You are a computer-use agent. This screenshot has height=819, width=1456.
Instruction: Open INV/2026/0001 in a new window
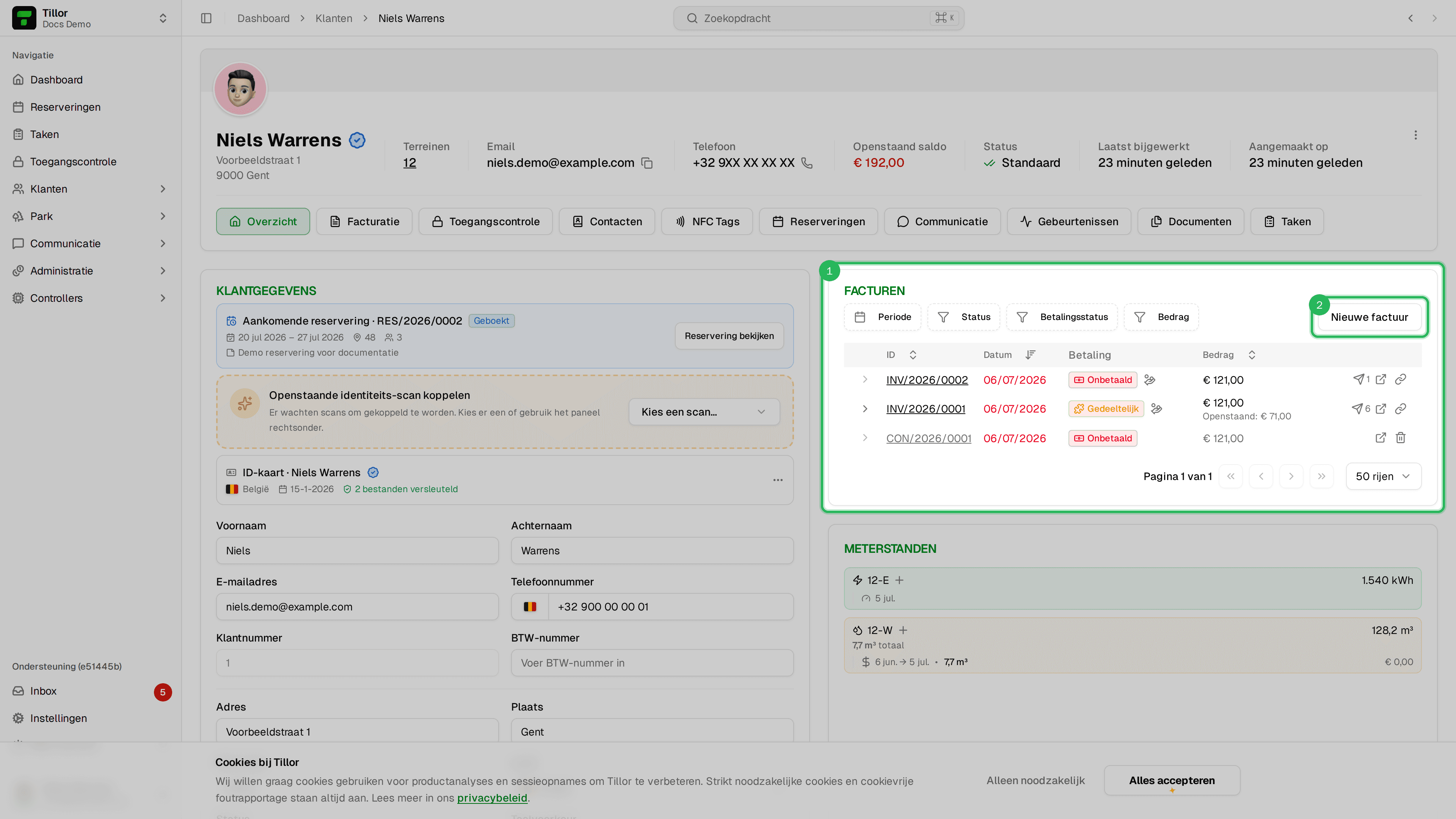point(1380,409)
